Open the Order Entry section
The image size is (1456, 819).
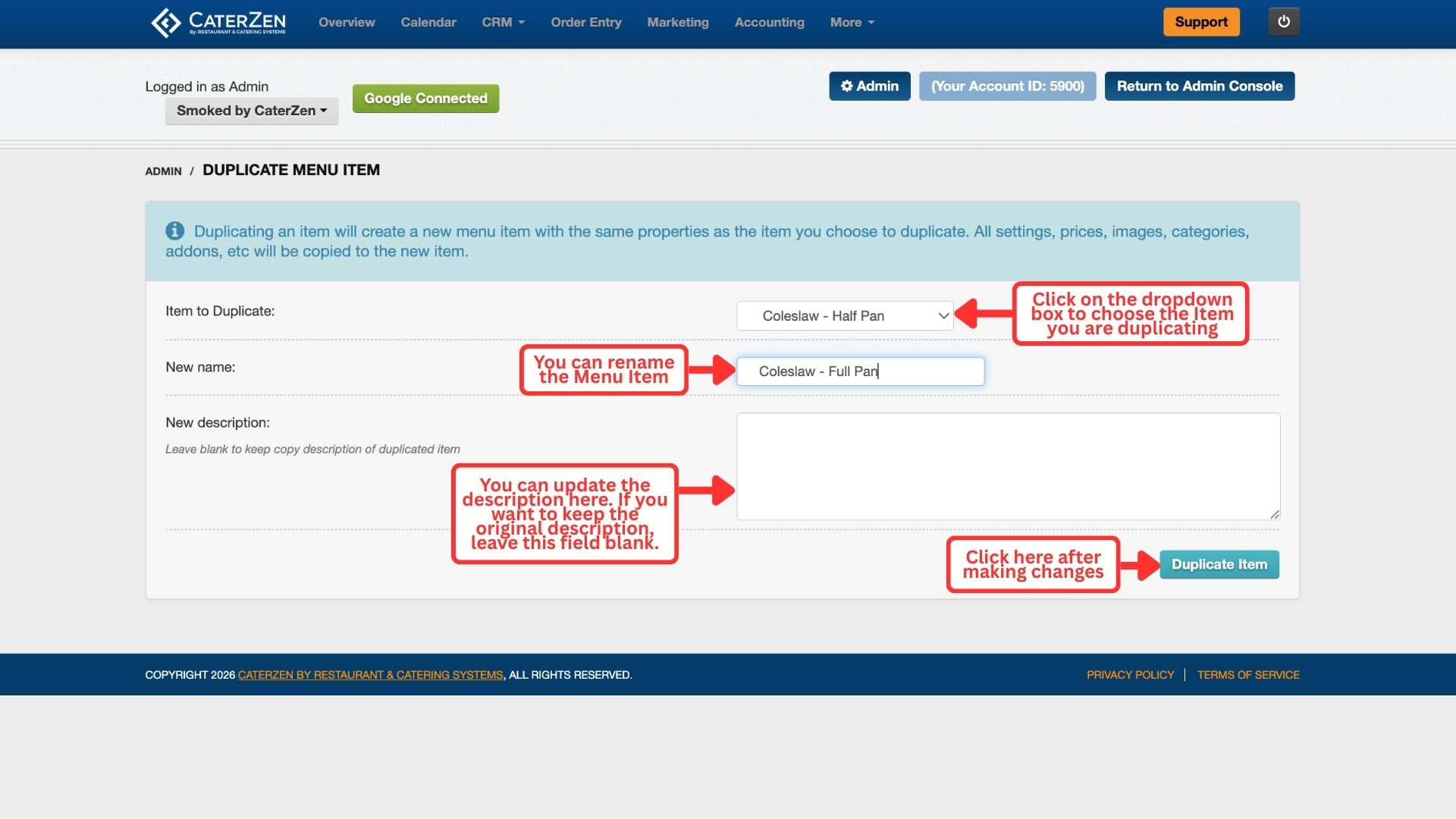point(585,23)
